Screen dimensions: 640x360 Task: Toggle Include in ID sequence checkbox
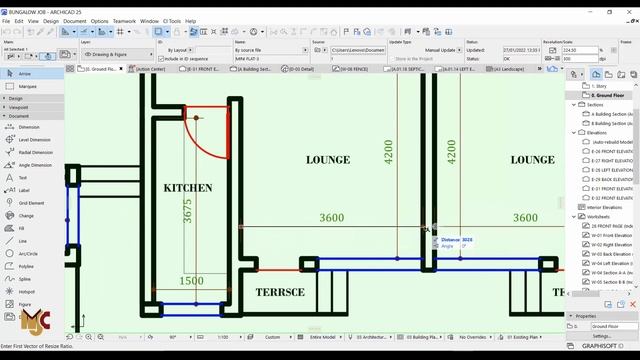click(x=161, y=59)
